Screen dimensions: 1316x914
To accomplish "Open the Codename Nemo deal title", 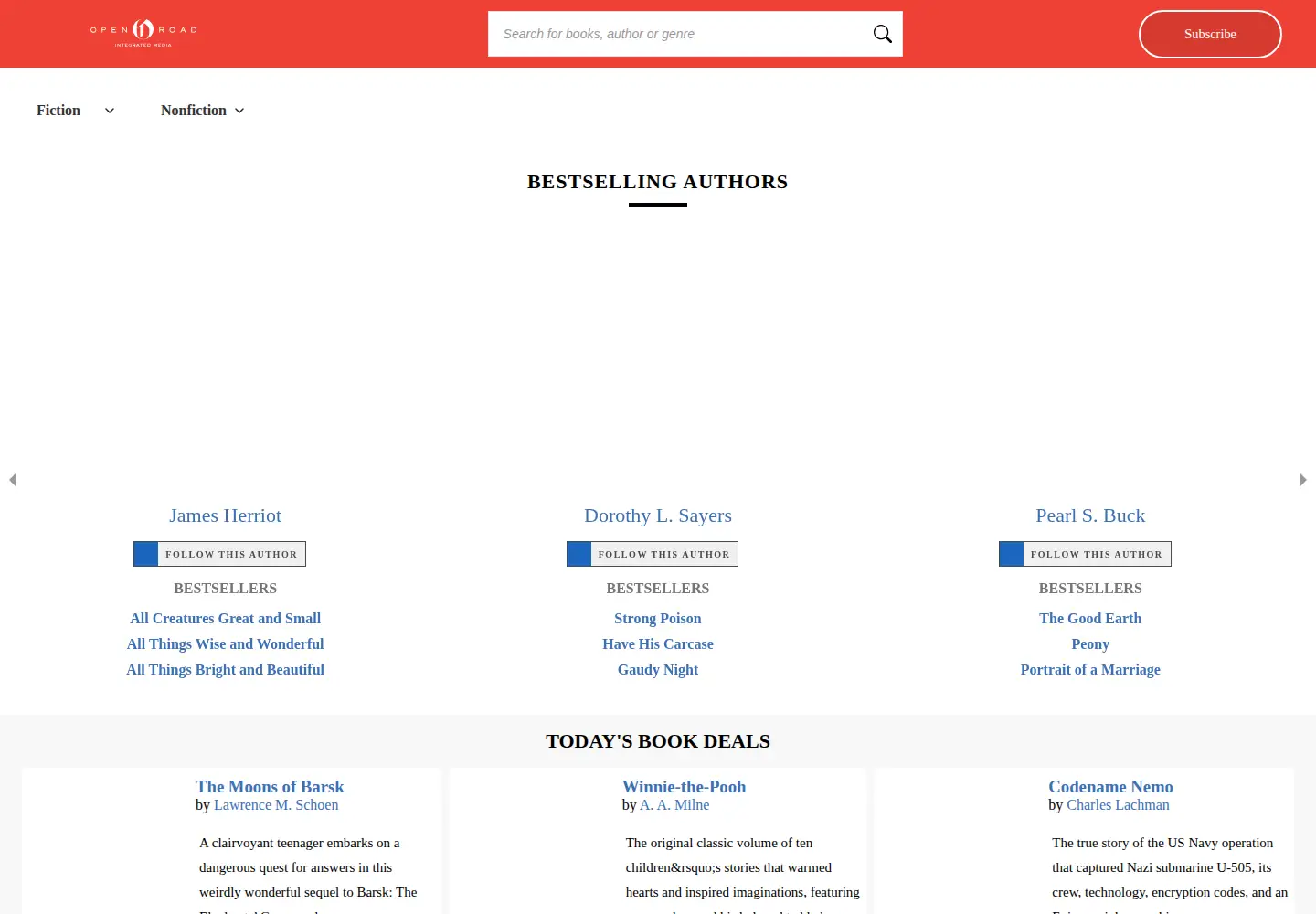I will coord(1110,787).
